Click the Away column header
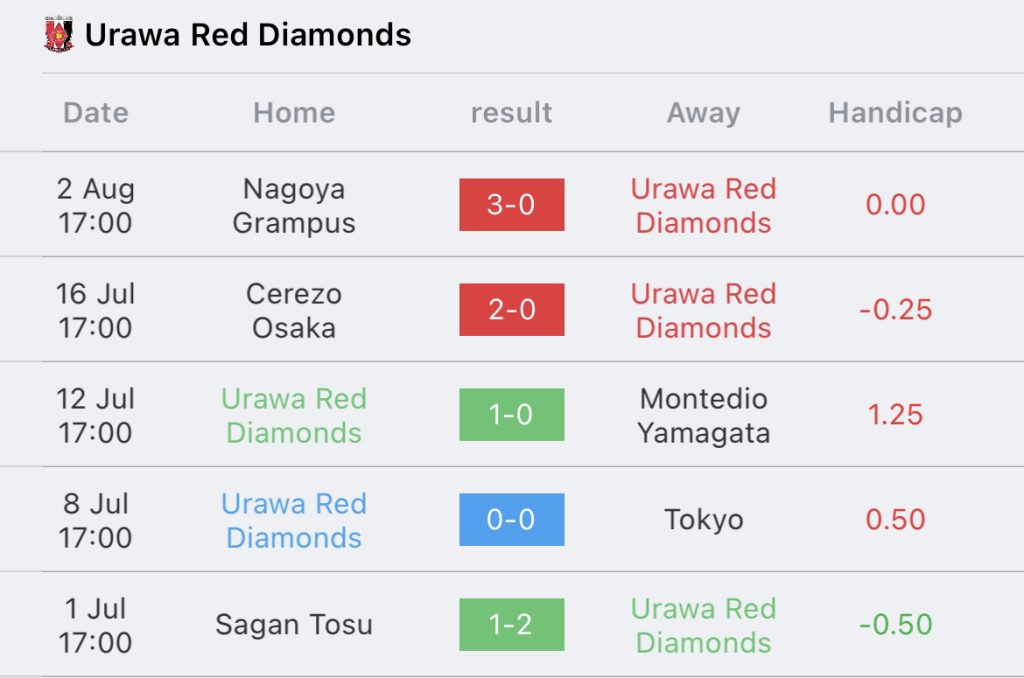 point(703,112)
